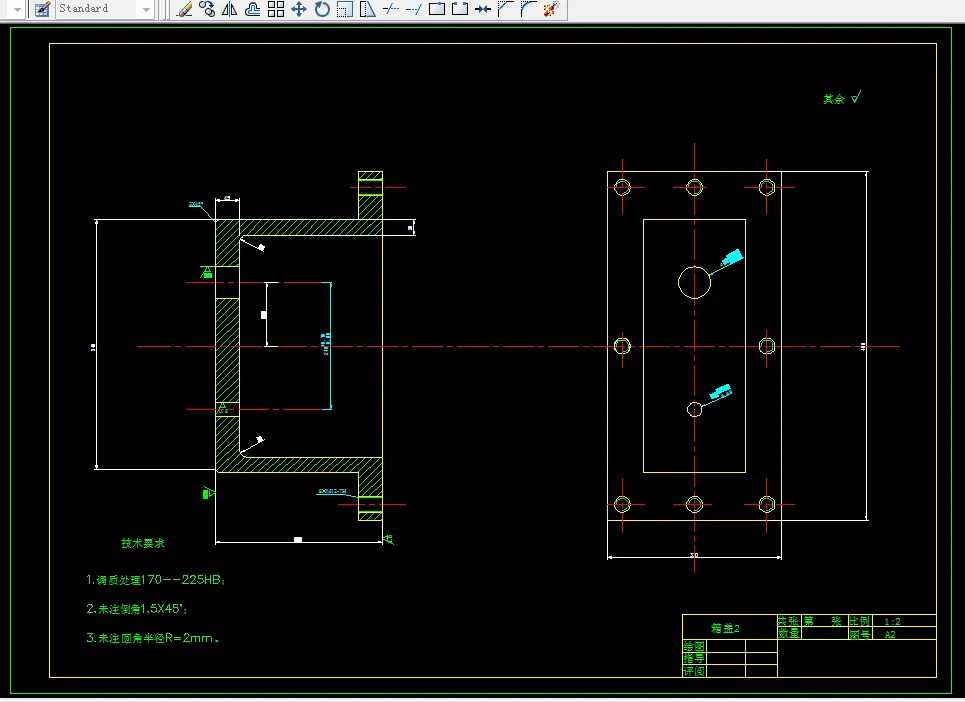
Task: Select the Trim tool
Action: [391, 9]
